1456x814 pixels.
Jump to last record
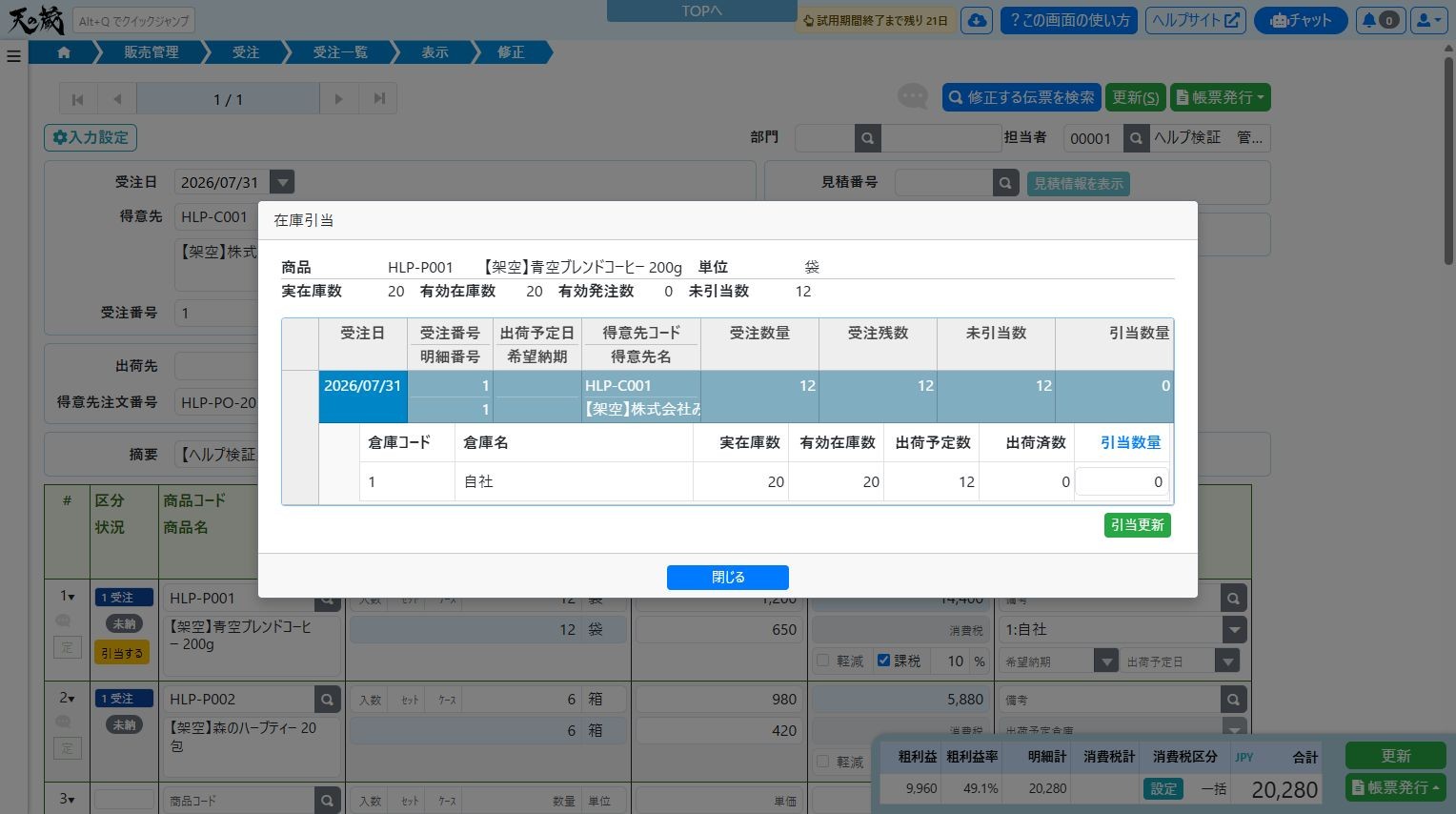(378, 99)
